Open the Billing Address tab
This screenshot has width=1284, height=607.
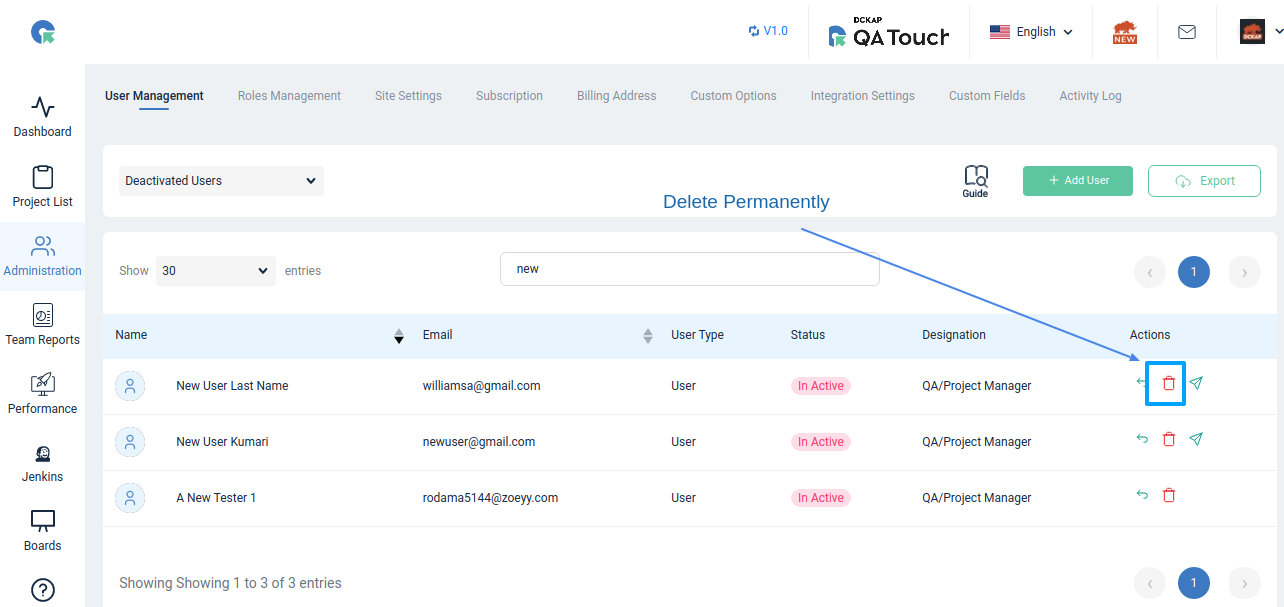[x=616, y=96]
